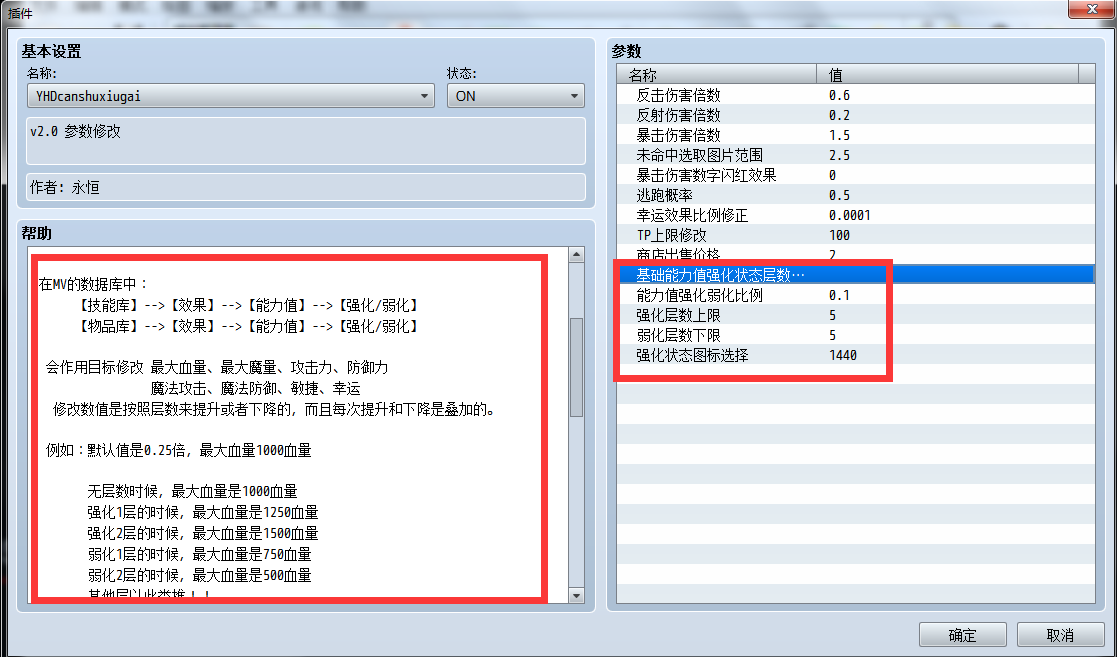
Task: Select the 暴击伤害数字闪红效果 parameter row
Action: click(856, 175)
